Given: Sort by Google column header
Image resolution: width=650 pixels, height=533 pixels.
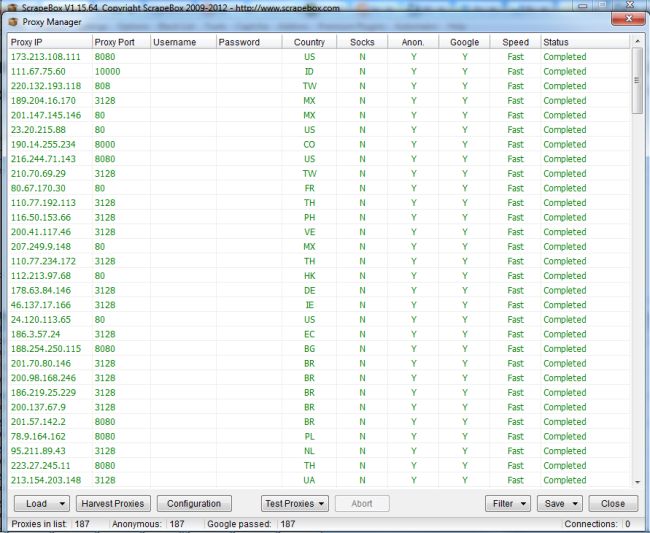Looking at the screenshot, I should coord(464,42).
